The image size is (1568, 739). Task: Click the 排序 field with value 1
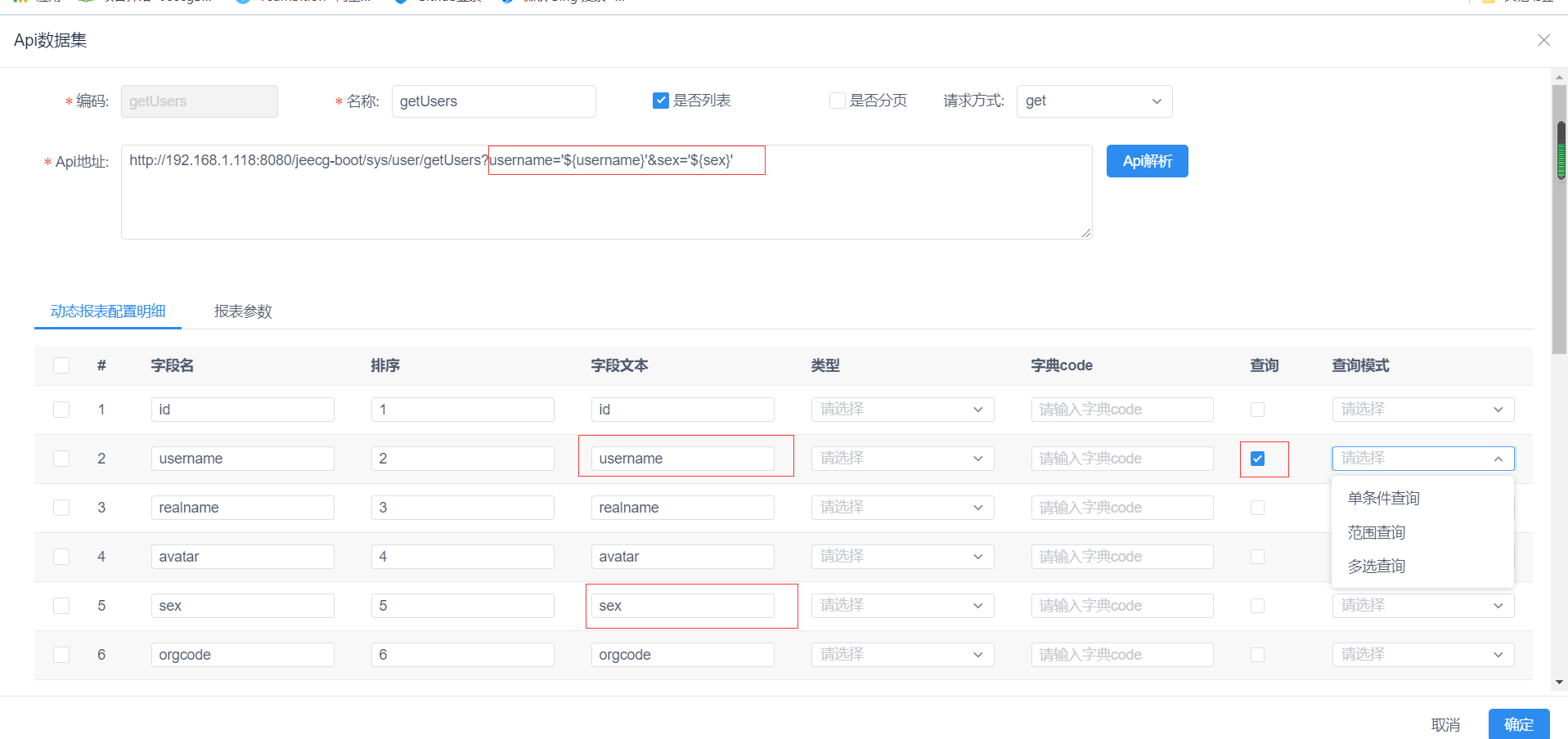pyautogui.click(x=462, y=410)
